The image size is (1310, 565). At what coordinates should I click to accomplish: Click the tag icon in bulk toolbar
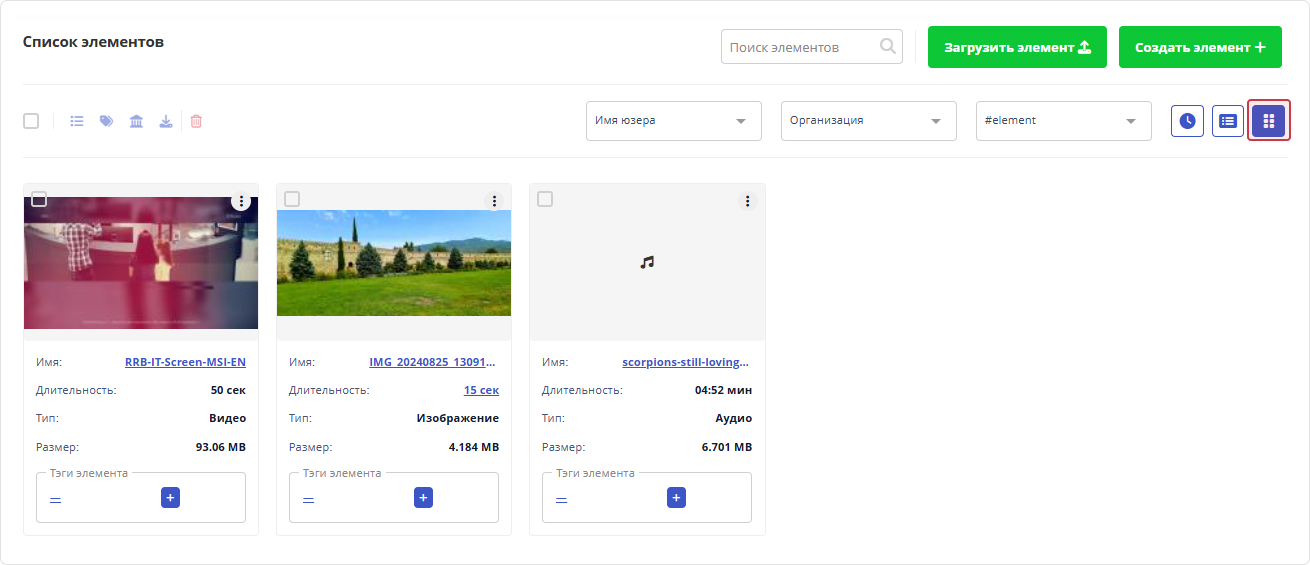106,121
